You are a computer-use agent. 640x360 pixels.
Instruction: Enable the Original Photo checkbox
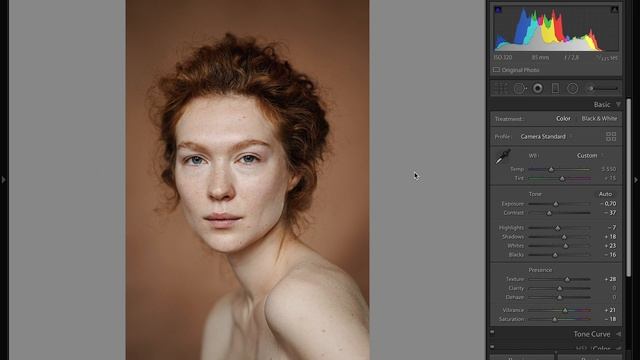point(496,70)
